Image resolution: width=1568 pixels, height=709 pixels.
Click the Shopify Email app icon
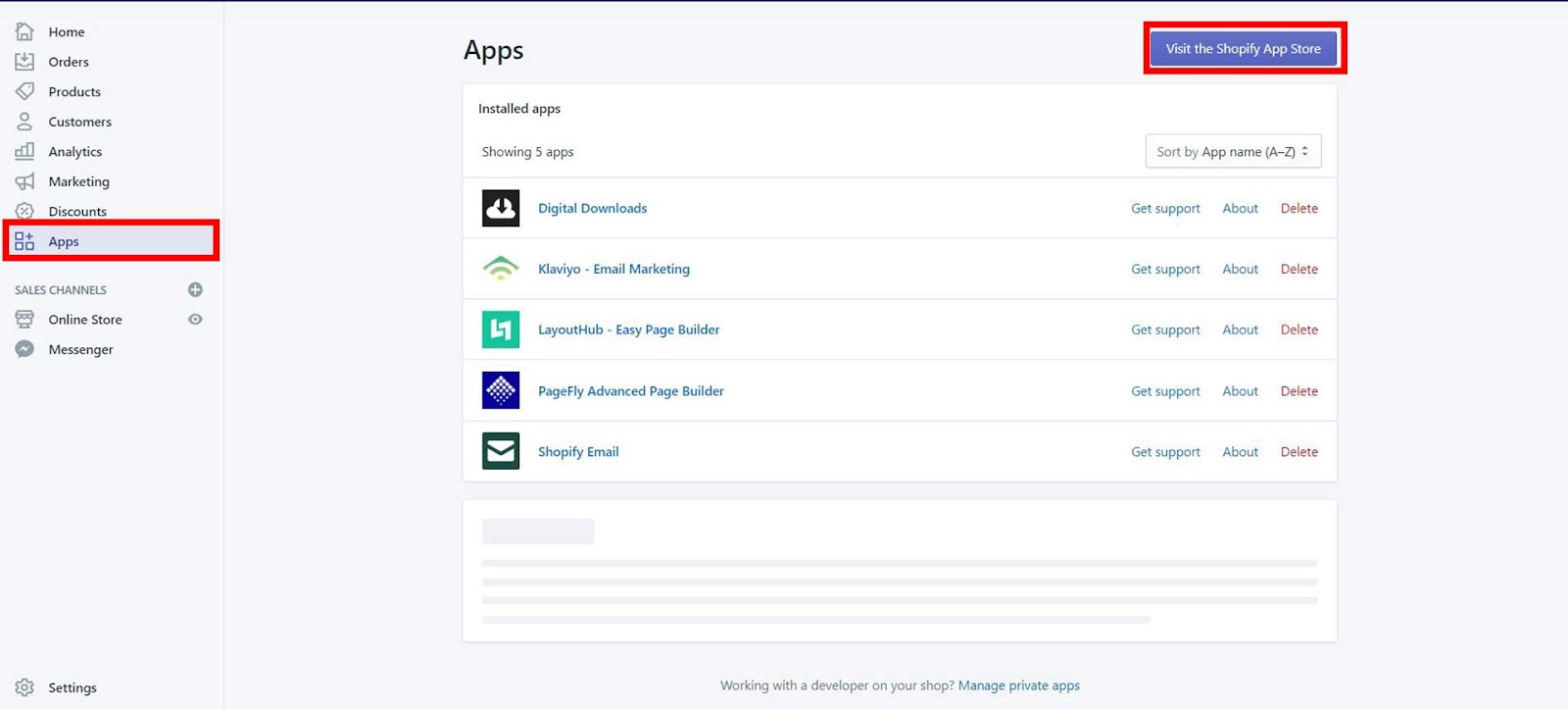click(x=501, y=451)
